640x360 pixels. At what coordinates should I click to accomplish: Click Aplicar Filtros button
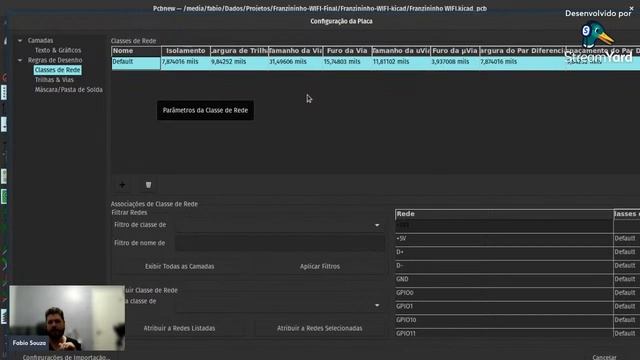[x=320, y=266]
